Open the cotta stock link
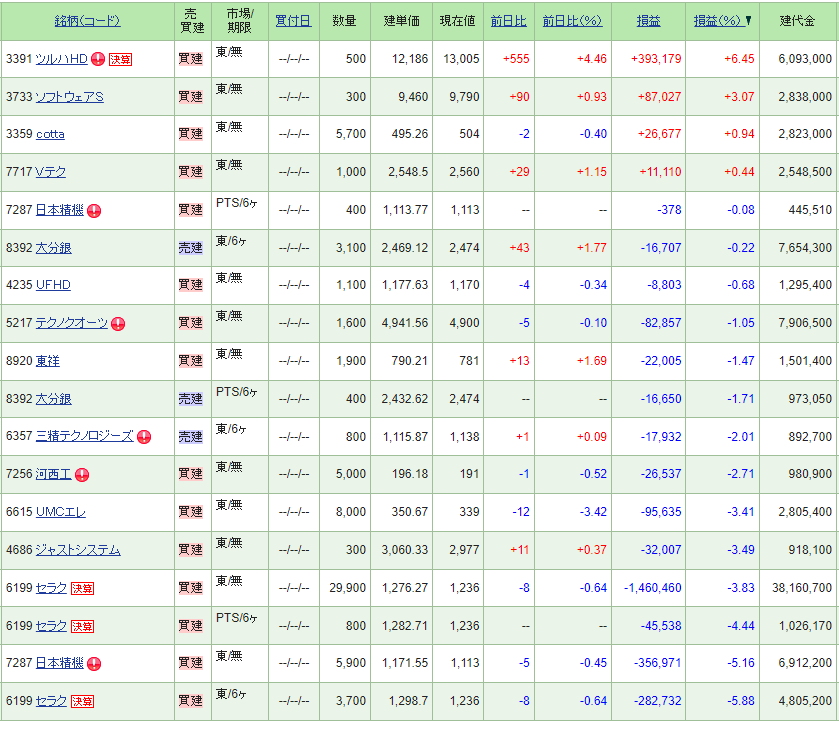Image resolution: width=839 pixels, height=730 pixels. [50, 134]
